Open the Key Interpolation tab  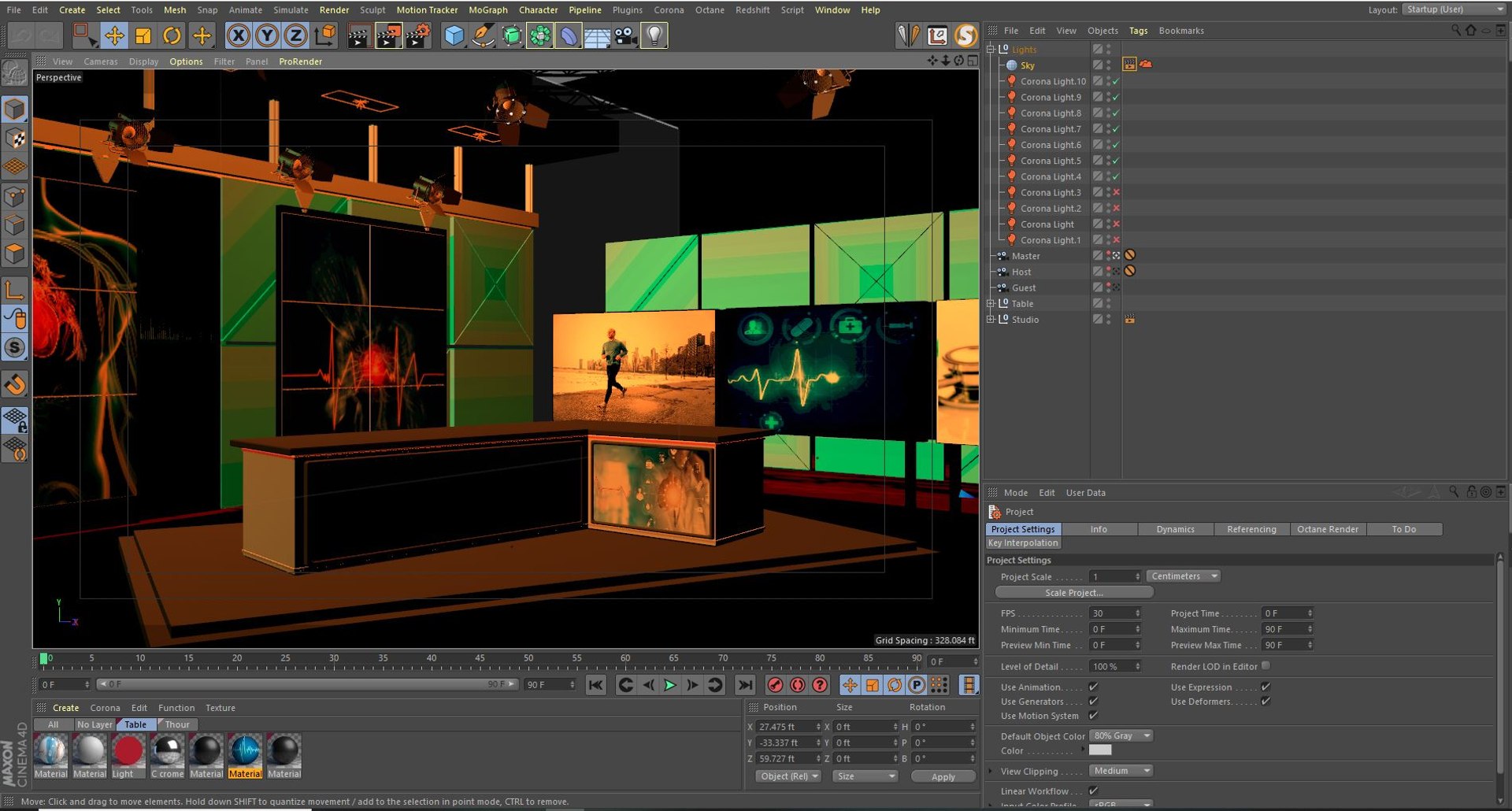point(1023,543)
